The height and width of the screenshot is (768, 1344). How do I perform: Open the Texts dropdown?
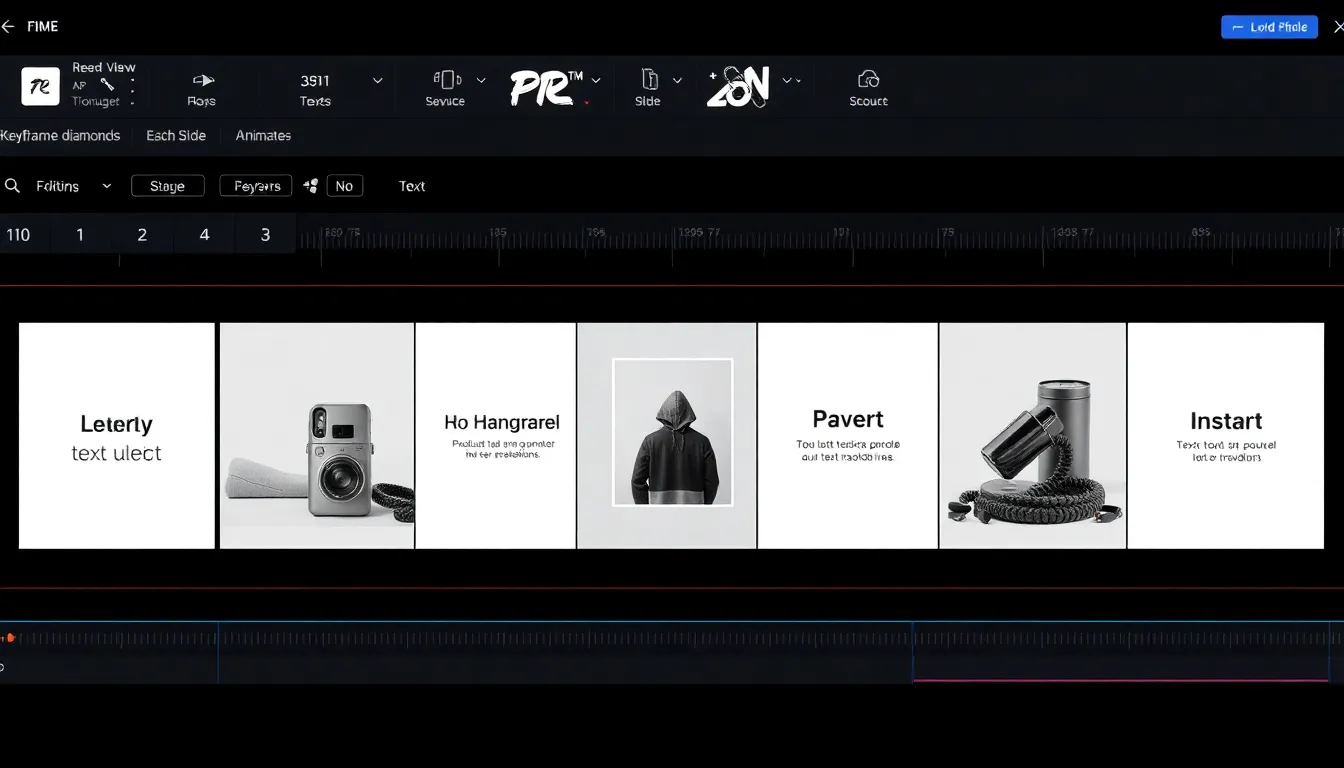click(x=377, y=80)
